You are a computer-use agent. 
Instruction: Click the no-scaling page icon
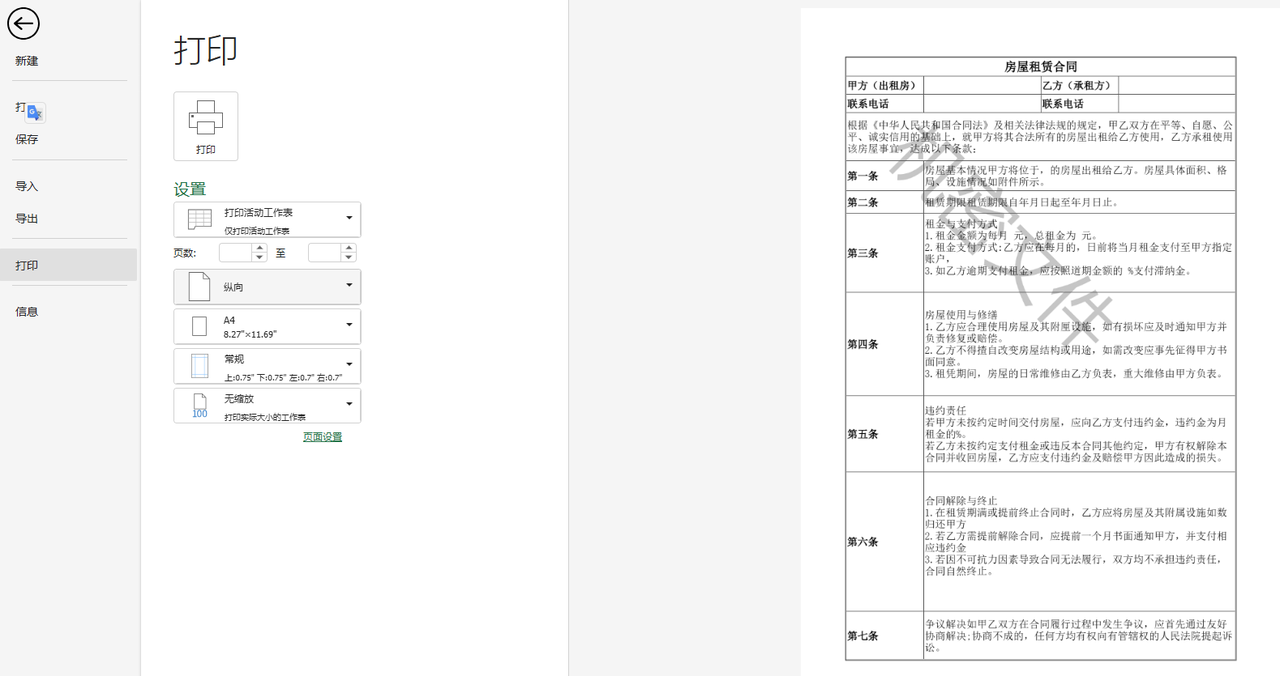pyautogui.click(x=200, y=405)
